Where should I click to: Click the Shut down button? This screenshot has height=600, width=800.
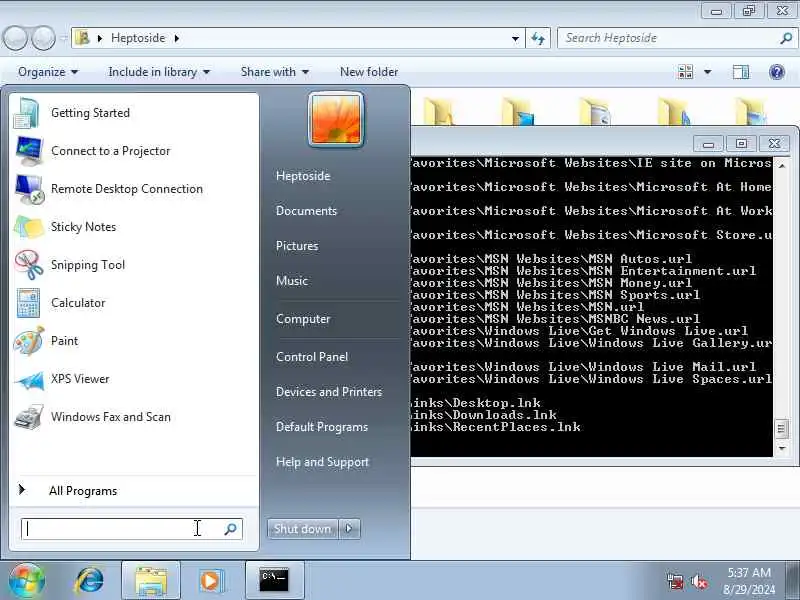coord(303,529)
